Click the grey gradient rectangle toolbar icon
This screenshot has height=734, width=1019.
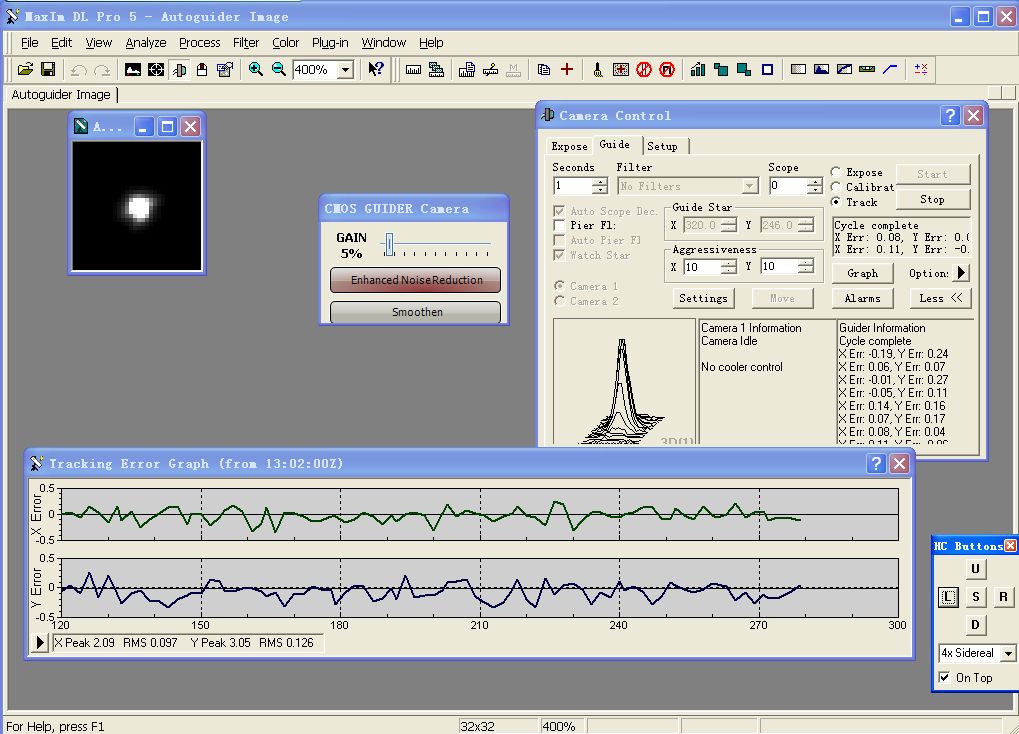coord(798,69)
